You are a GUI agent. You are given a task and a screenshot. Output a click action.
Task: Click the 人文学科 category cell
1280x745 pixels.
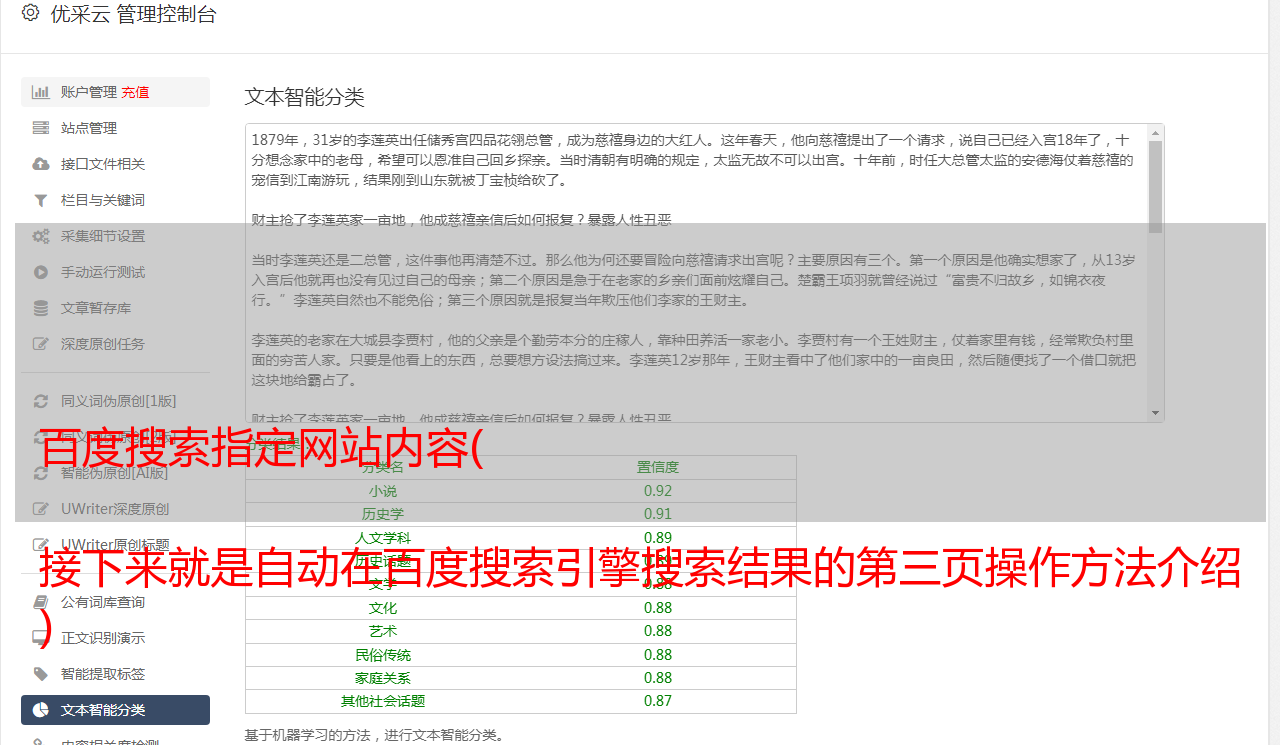383,538
